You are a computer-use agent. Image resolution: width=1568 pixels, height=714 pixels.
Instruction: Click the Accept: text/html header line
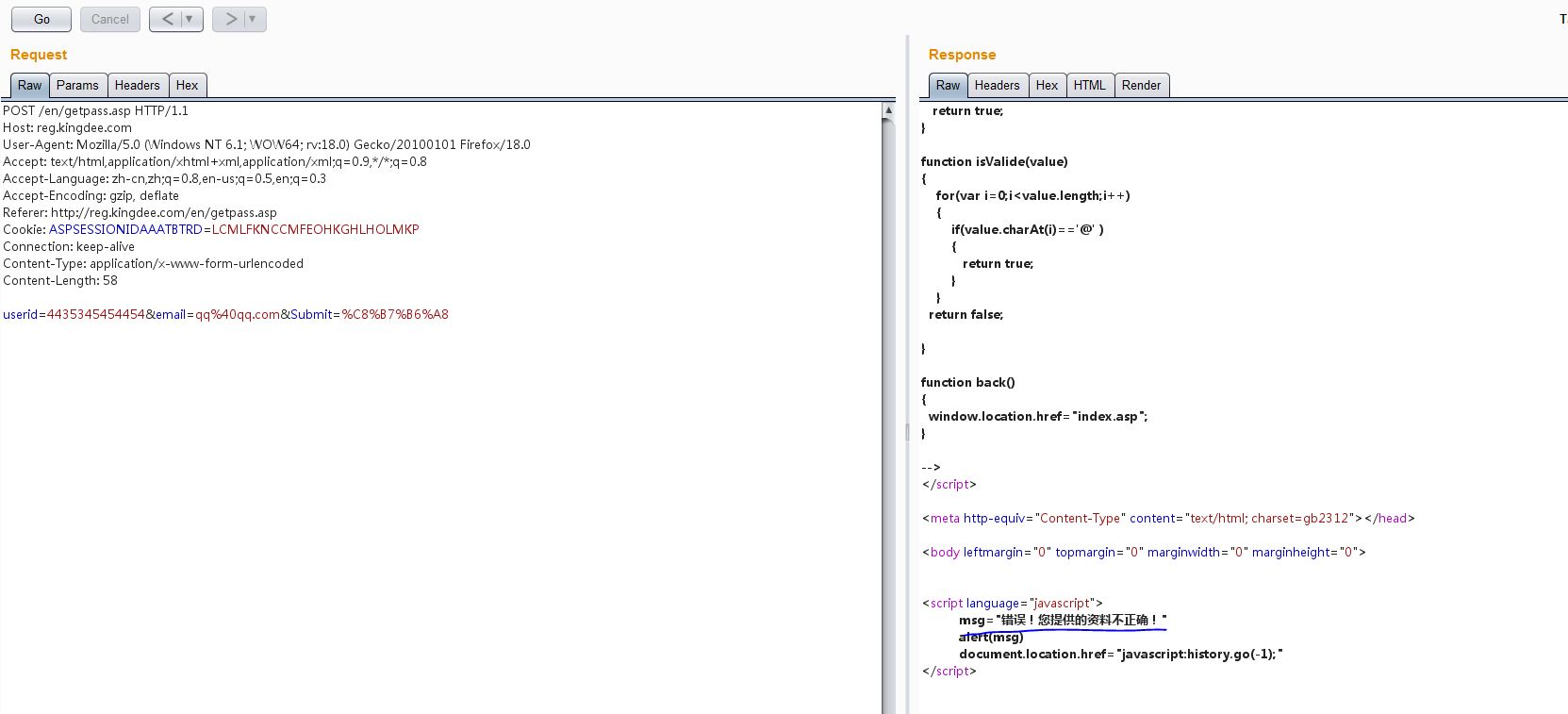tap(215, 161)
